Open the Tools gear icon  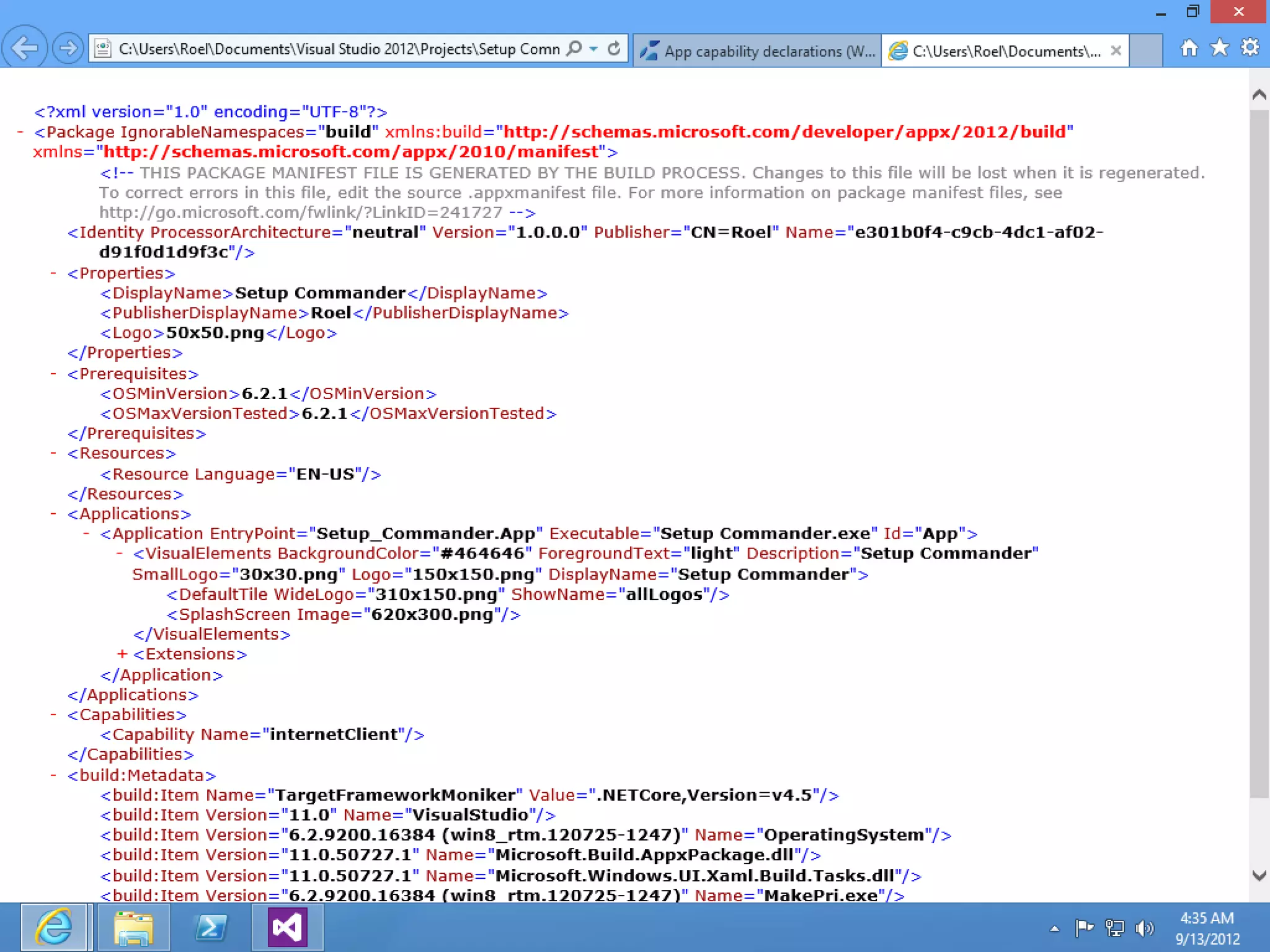tap(1250, 48)
